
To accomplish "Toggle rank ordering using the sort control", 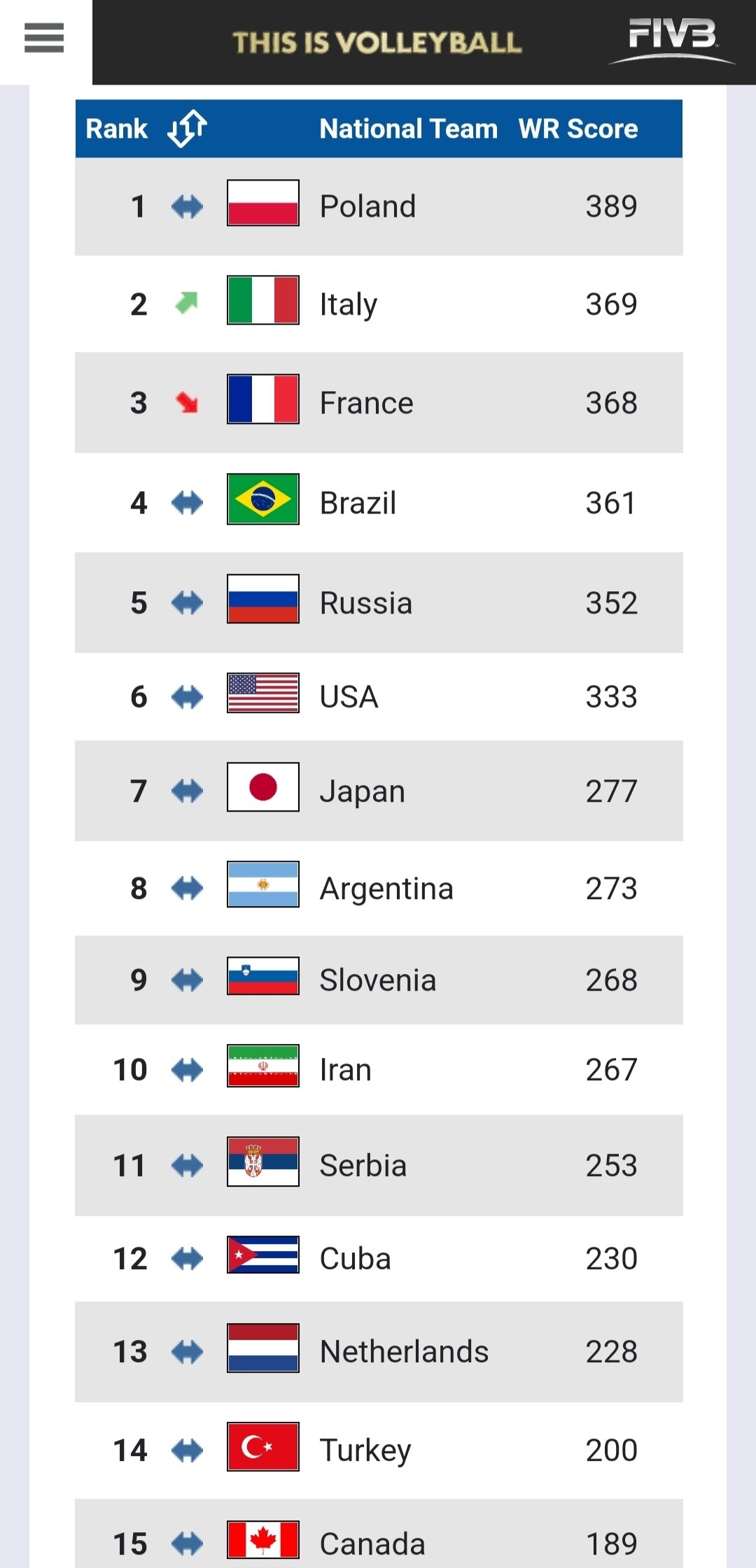I will tap(187, 129).
